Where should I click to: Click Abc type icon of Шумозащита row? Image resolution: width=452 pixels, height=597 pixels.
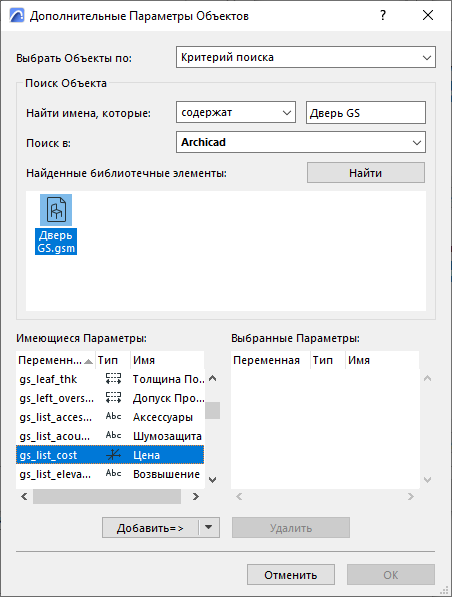tap(113, 436)
